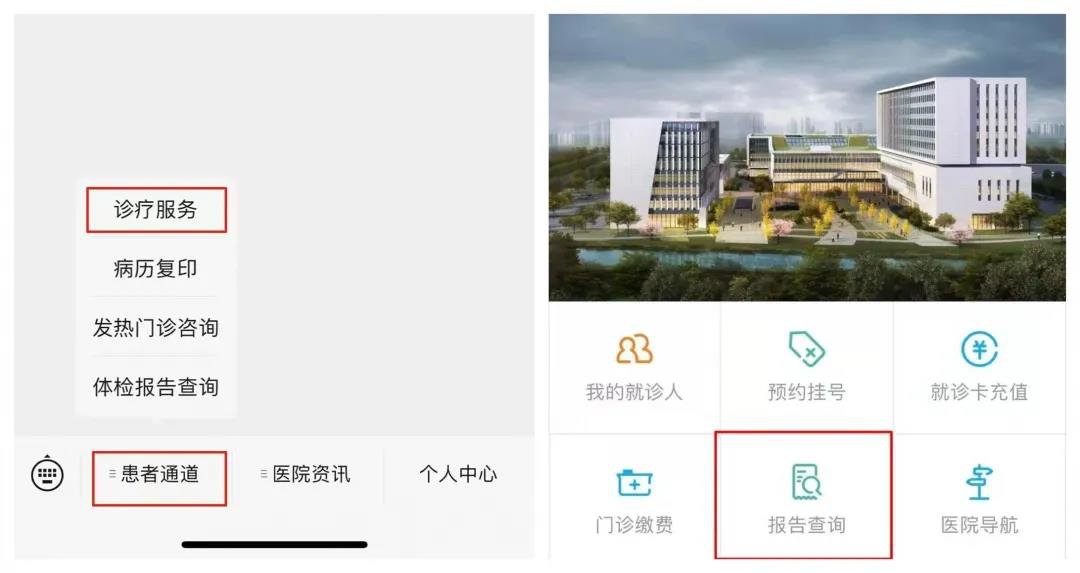
Task: Open the 个人中心 menu
Action: [458, 474]
